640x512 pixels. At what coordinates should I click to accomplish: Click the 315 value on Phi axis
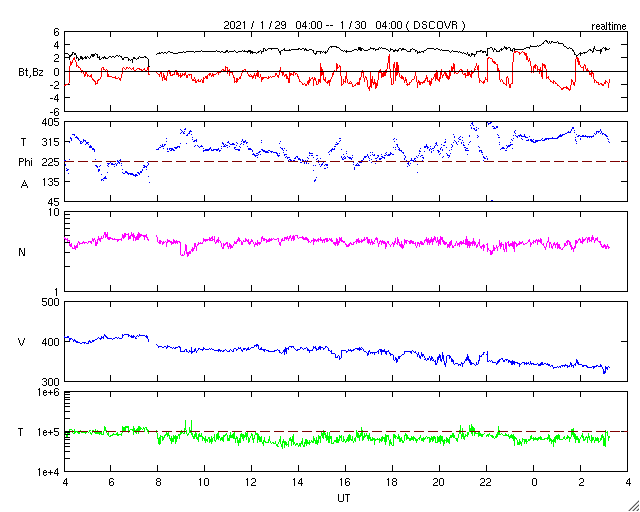(x=52, y=142)
